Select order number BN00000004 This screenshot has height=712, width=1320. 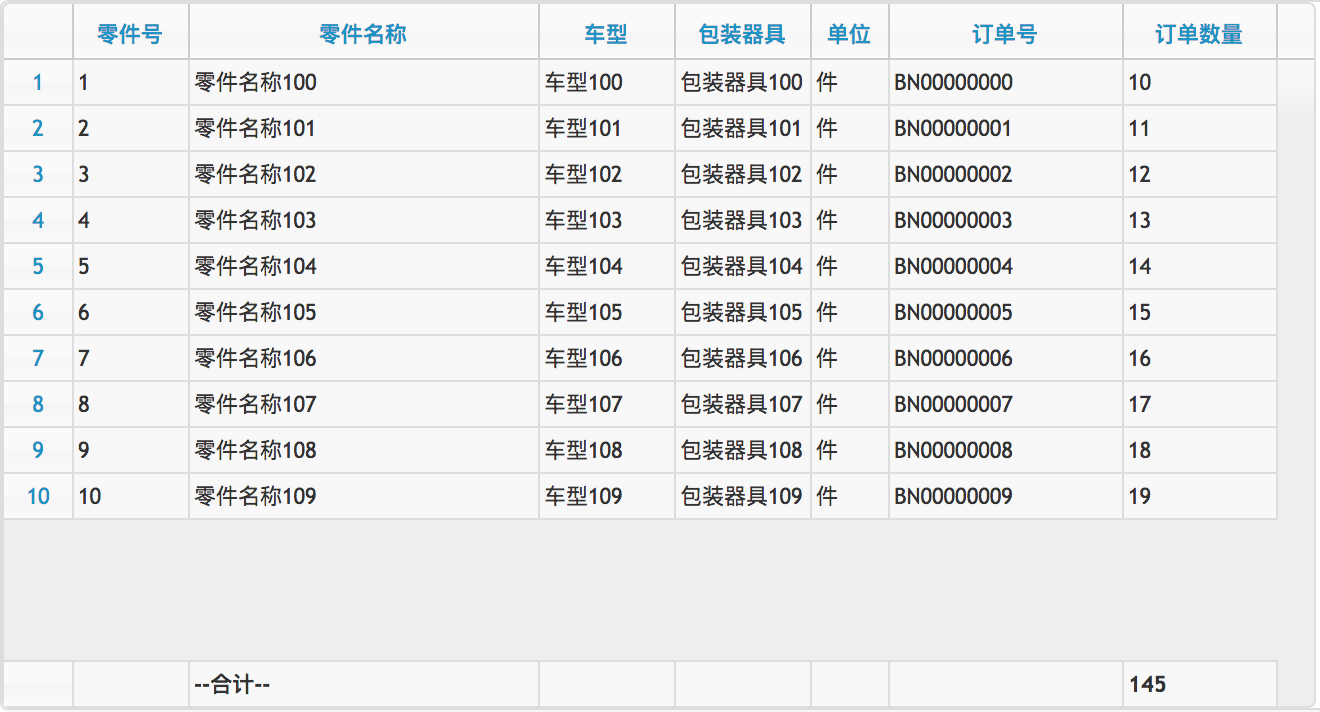point(1006,267)
